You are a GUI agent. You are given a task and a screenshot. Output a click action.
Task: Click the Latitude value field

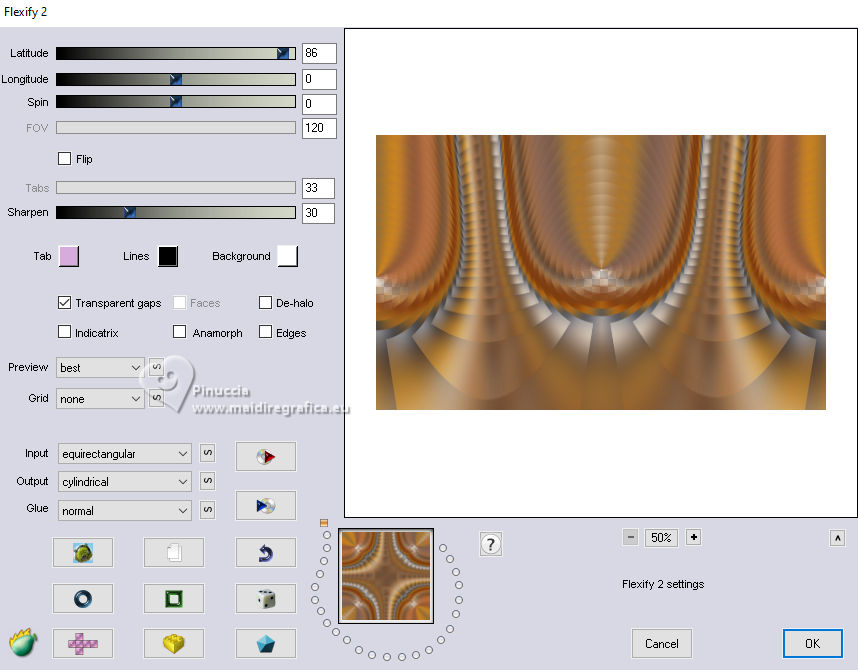coord(319,53)
